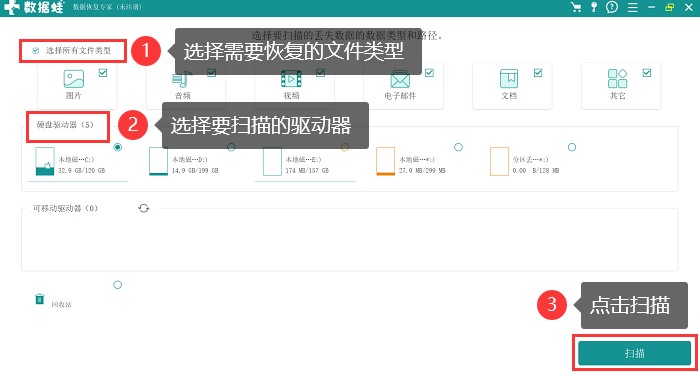Click the 电子邮件 label text

pos(400,96)
